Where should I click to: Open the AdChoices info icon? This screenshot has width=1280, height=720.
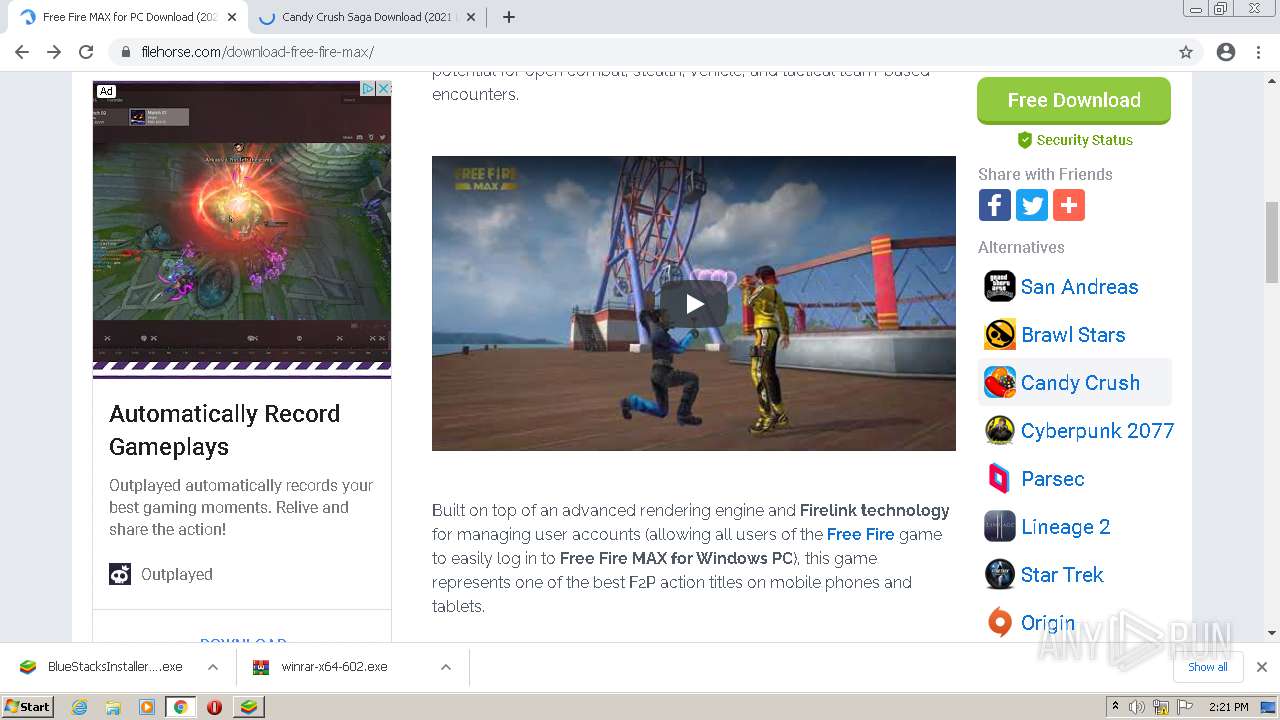(368, 89)
